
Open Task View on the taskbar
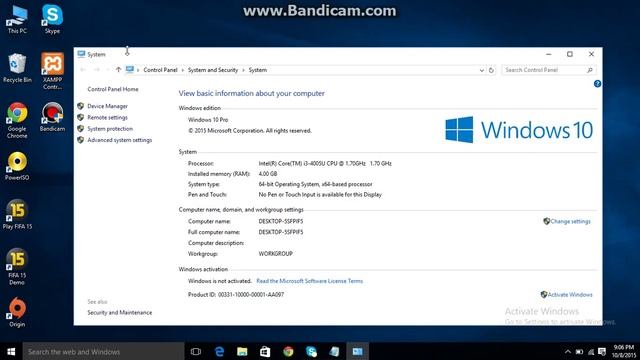[196, 351]
